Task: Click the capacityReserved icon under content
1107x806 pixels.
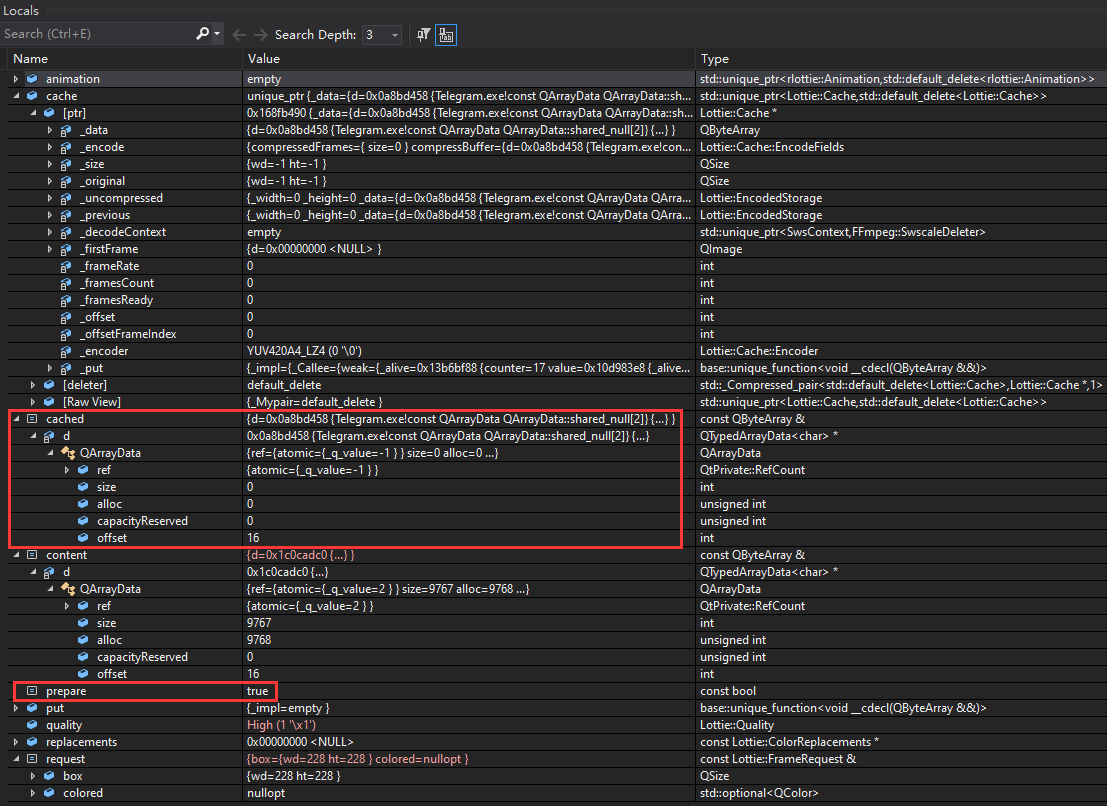Action: pos(83,656)
